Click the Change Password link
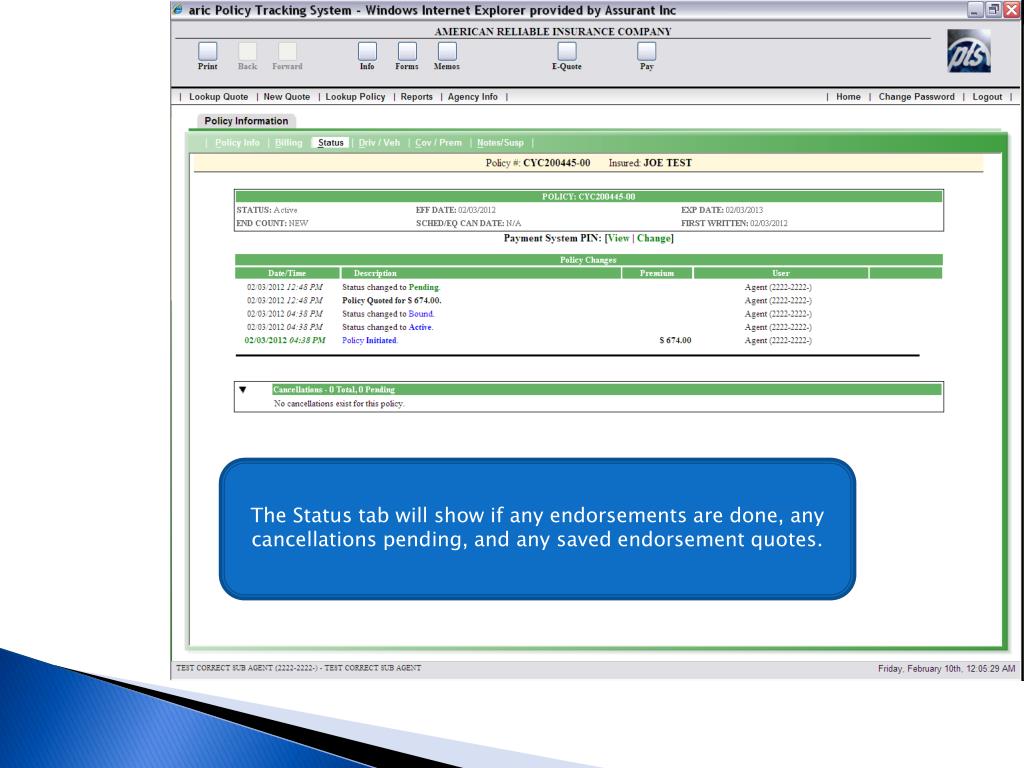The height and width of the screenshot is (768, 1024). click(x=916, y=97)
